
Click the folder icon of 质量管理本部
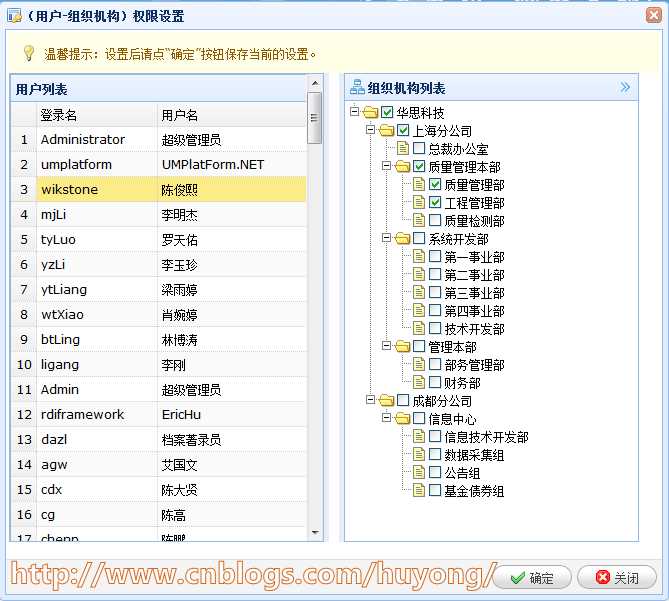point(403,166)
